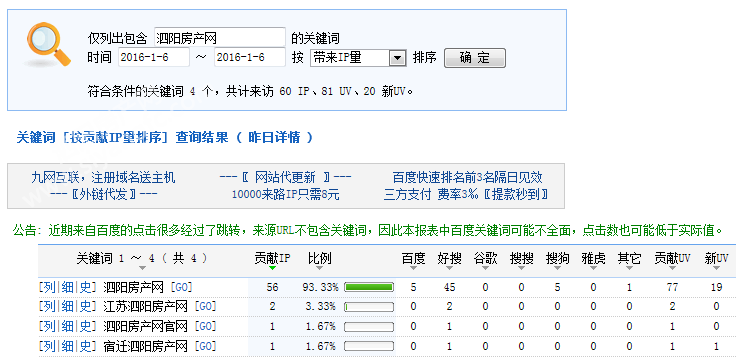This screenshot has width=742, height=360.
Task: Click 细 link for 泗阳房产网 [GO] row
Action: coord(67,287)
